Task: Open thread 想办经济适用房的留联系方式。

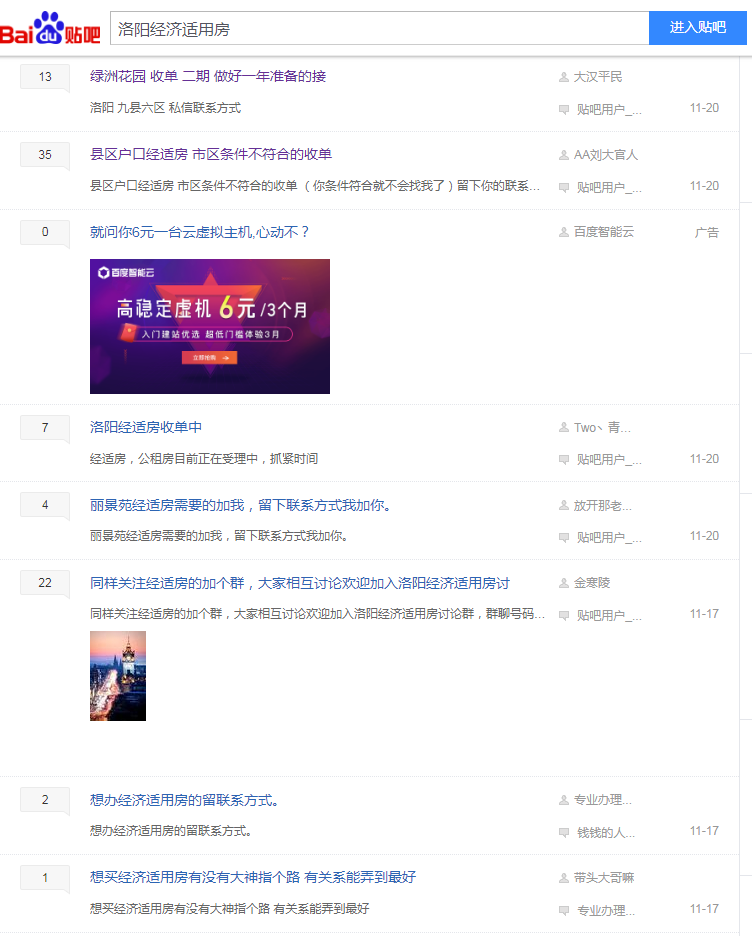Action: click(184, 800)
